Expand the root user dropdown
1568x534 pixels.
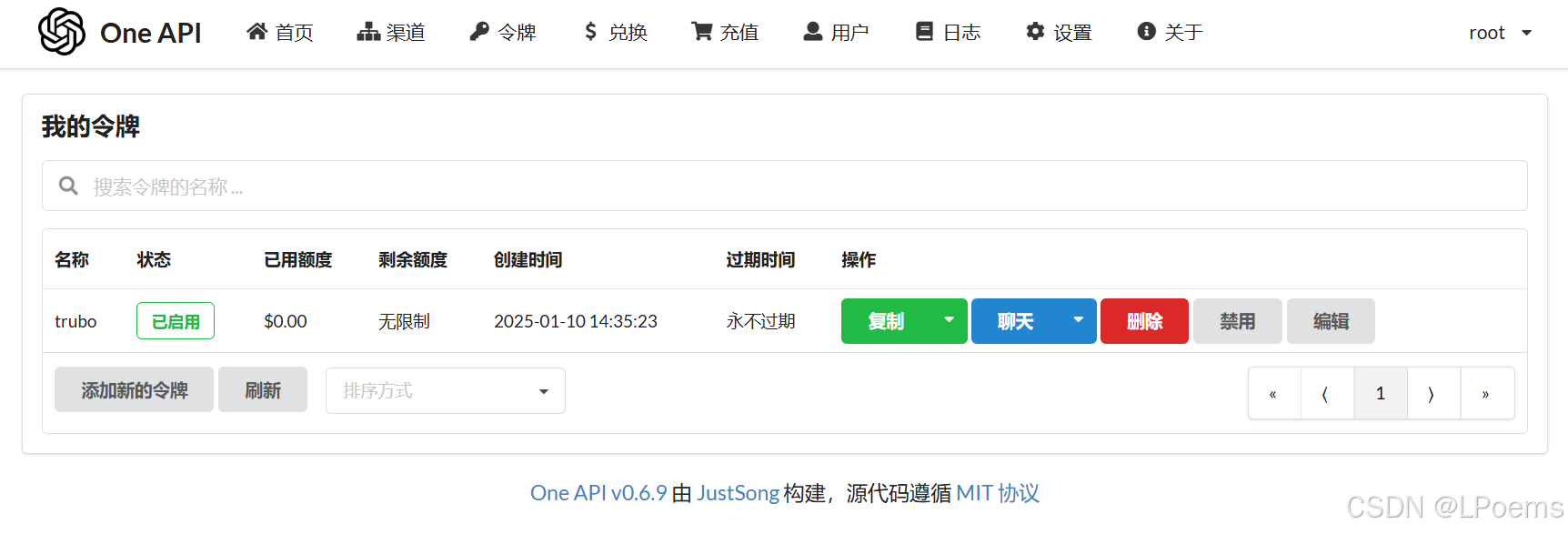1501,33
